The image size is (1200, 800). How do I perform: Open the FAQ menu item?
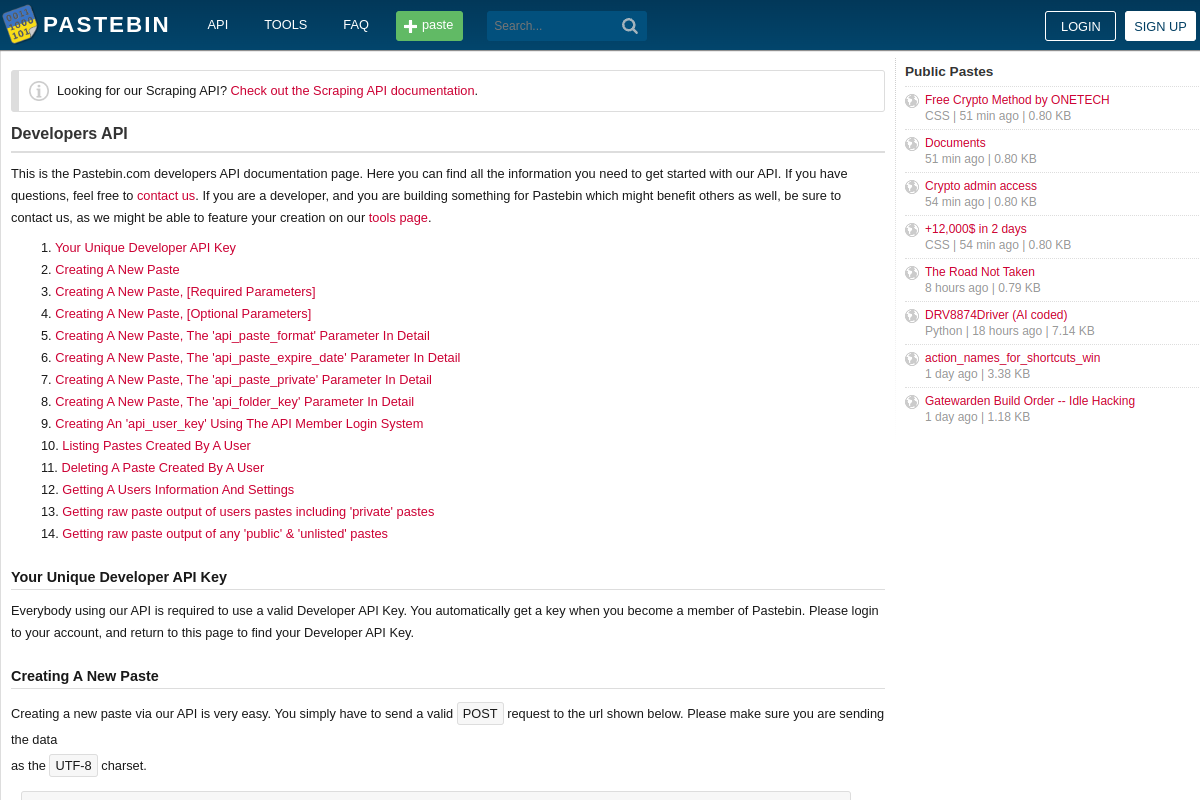tap(356, 25)
